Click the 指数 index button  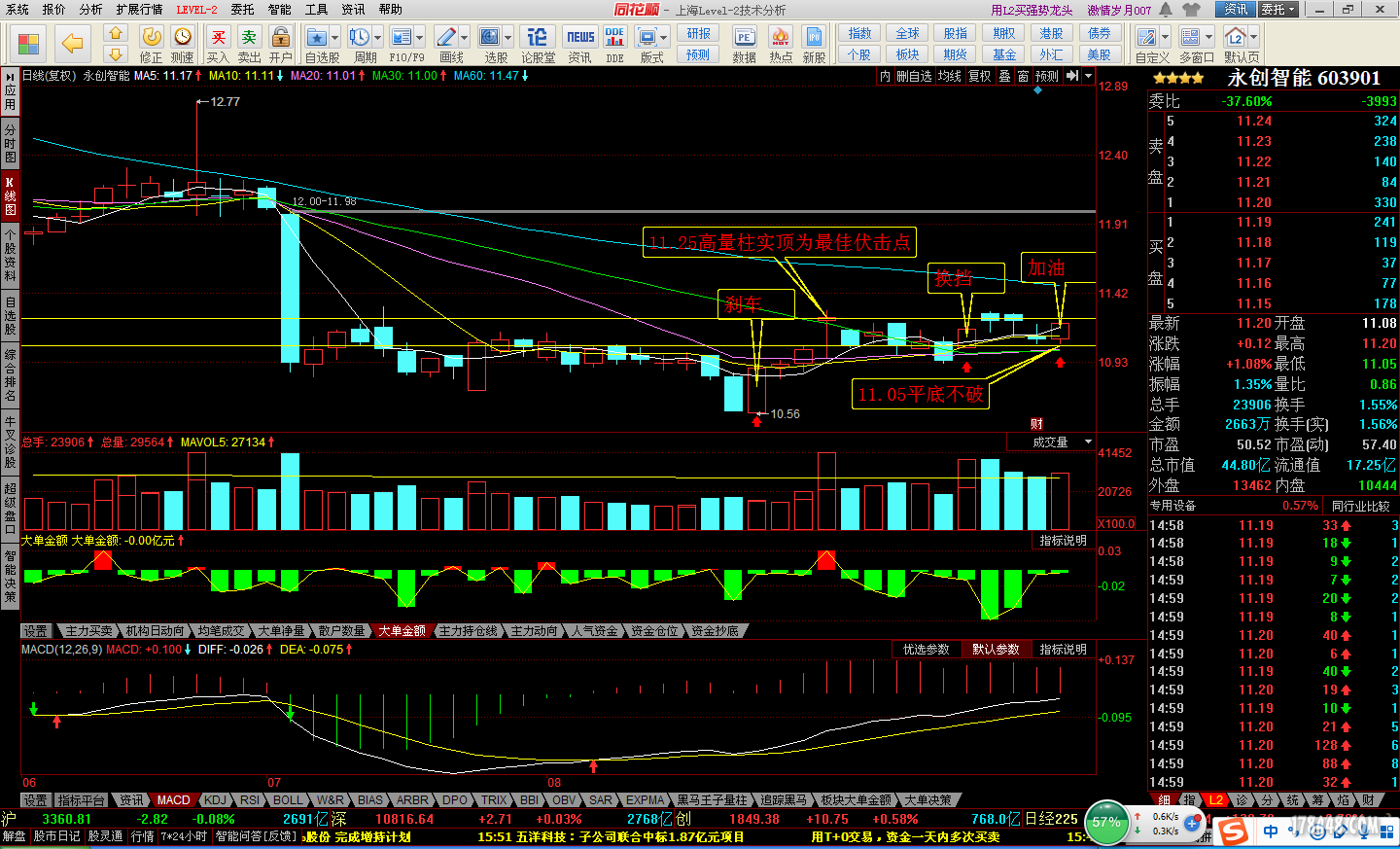click(x=859, y=34)
